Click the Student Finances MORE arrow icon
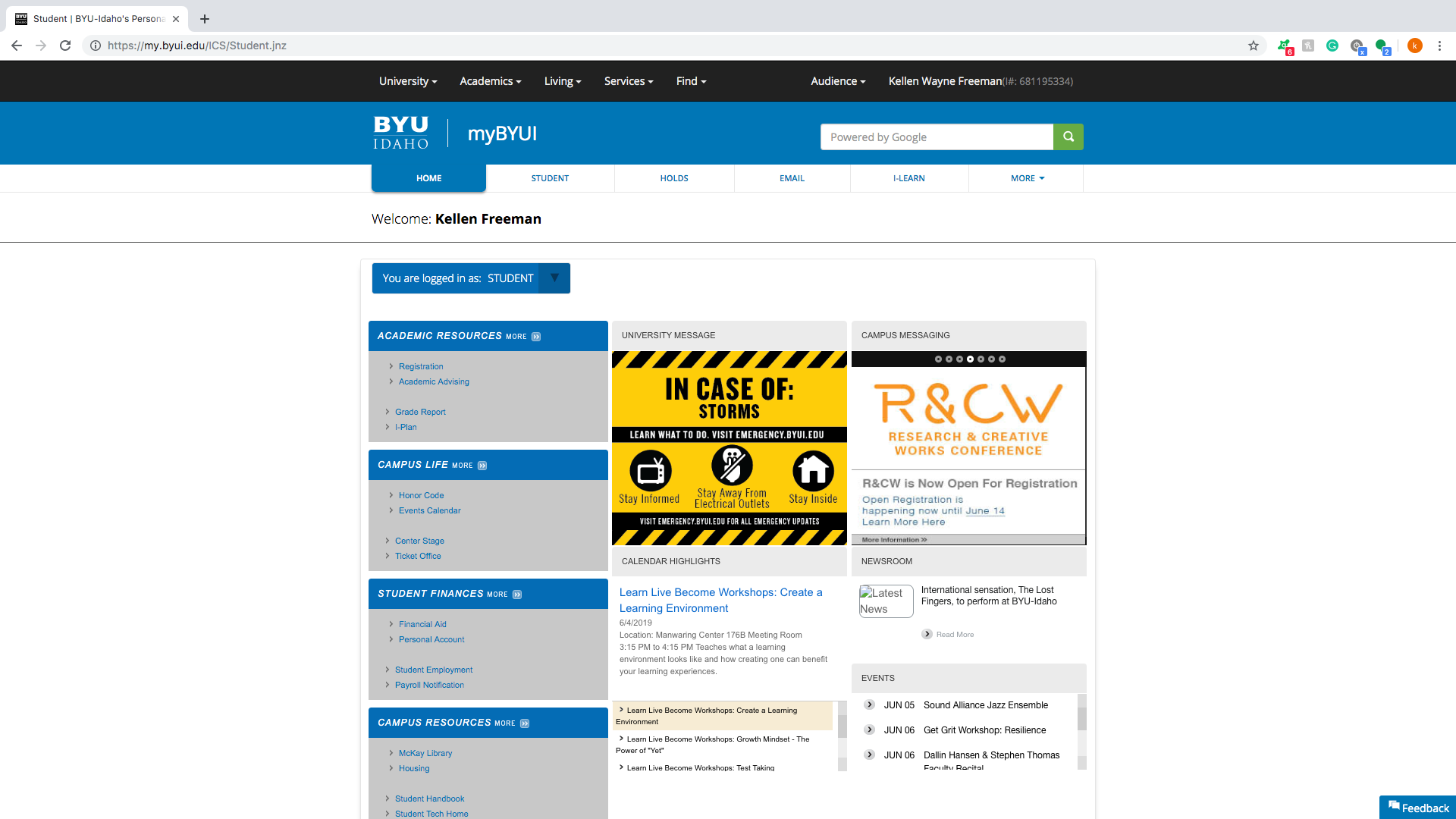1456x819 pixels. 517,595
